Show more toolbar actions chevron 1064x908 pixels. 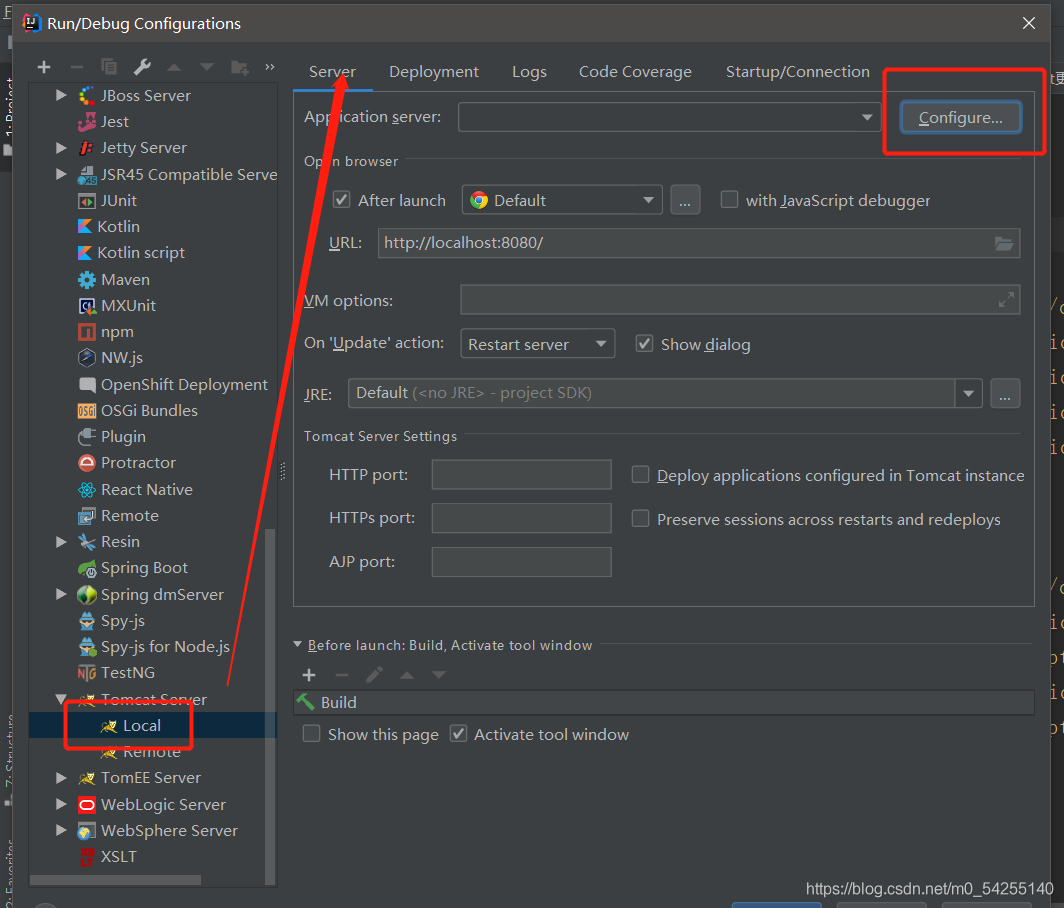[270, 67]
